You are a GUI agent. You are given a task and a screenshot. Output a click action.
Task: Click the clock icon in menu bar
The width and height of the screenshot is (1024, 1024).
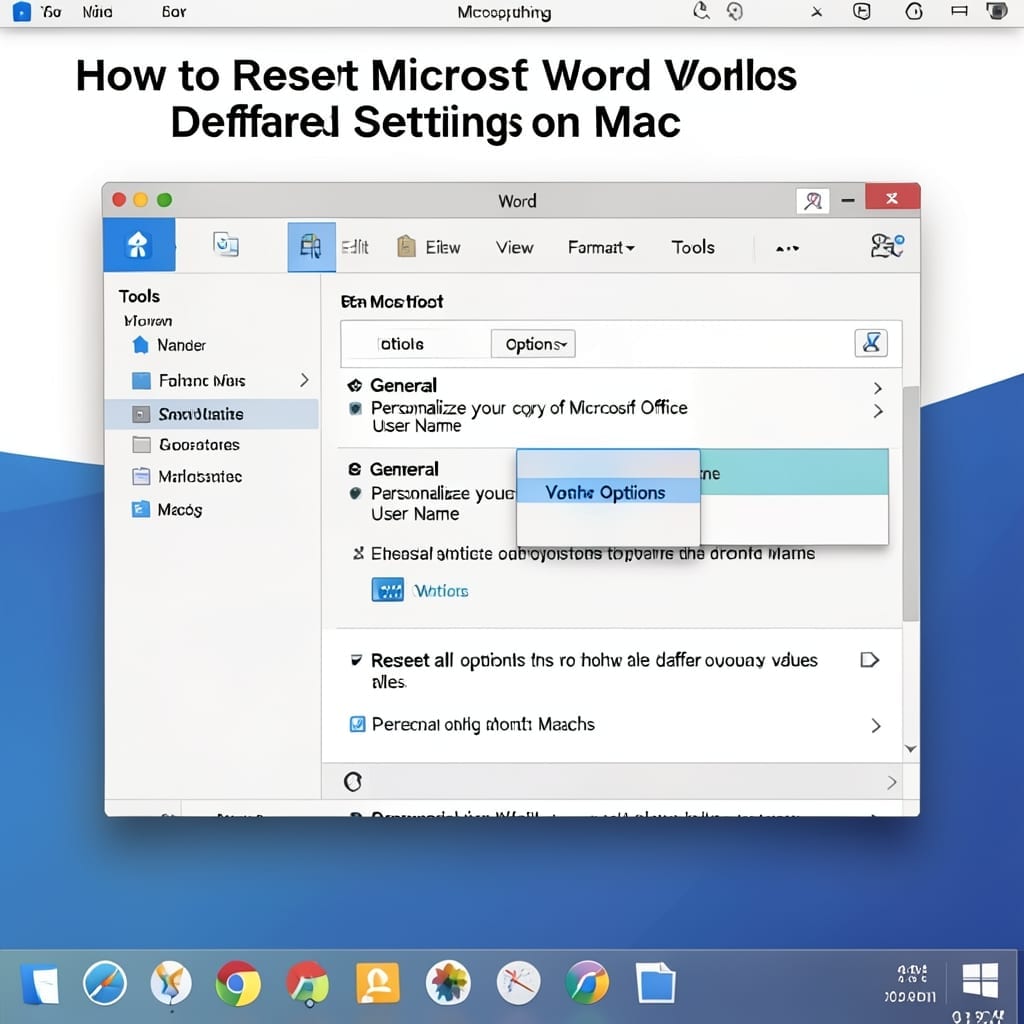(x=914, y=11)
